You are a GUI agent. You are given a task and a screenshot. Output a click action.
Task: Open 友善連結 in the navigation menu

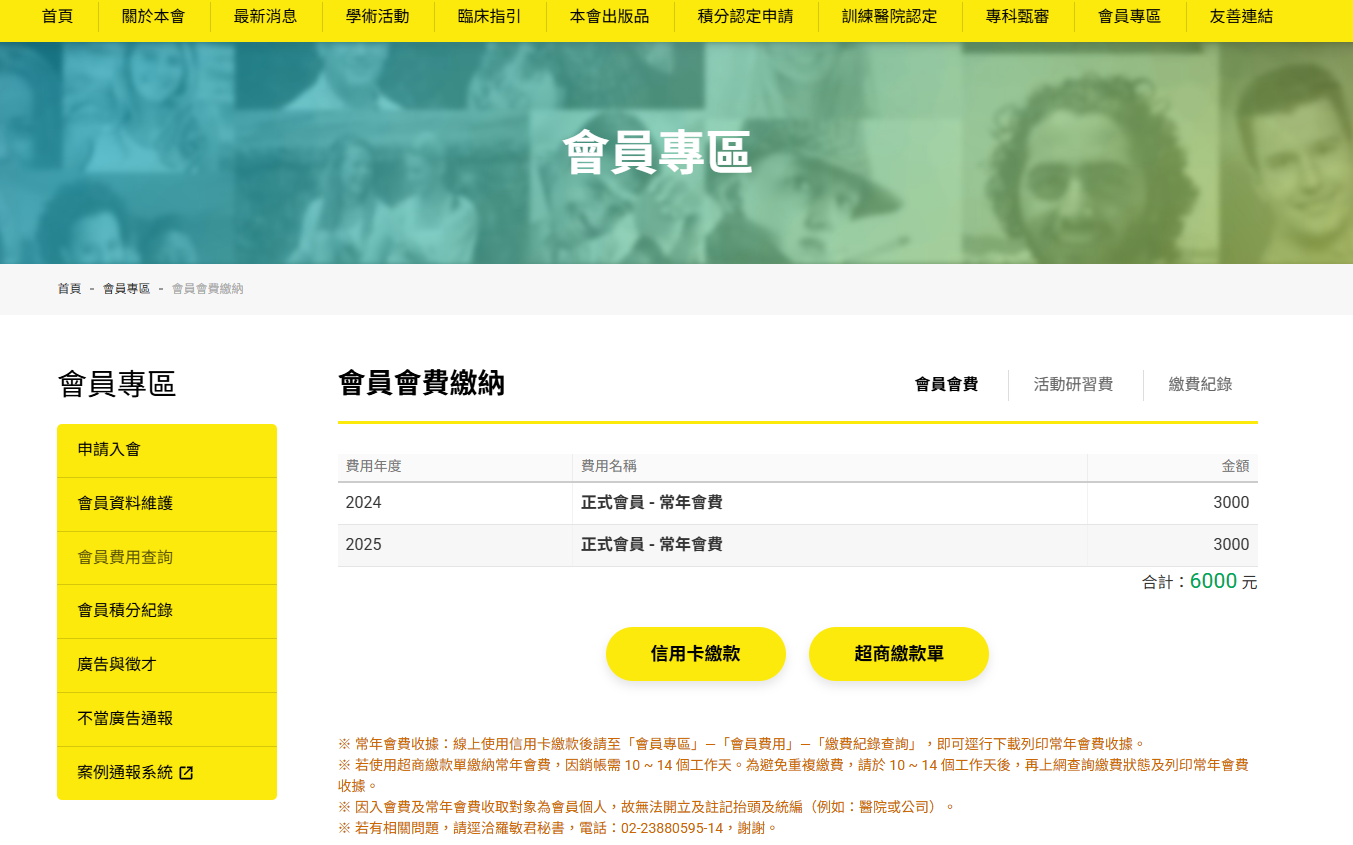(1241, 16)
